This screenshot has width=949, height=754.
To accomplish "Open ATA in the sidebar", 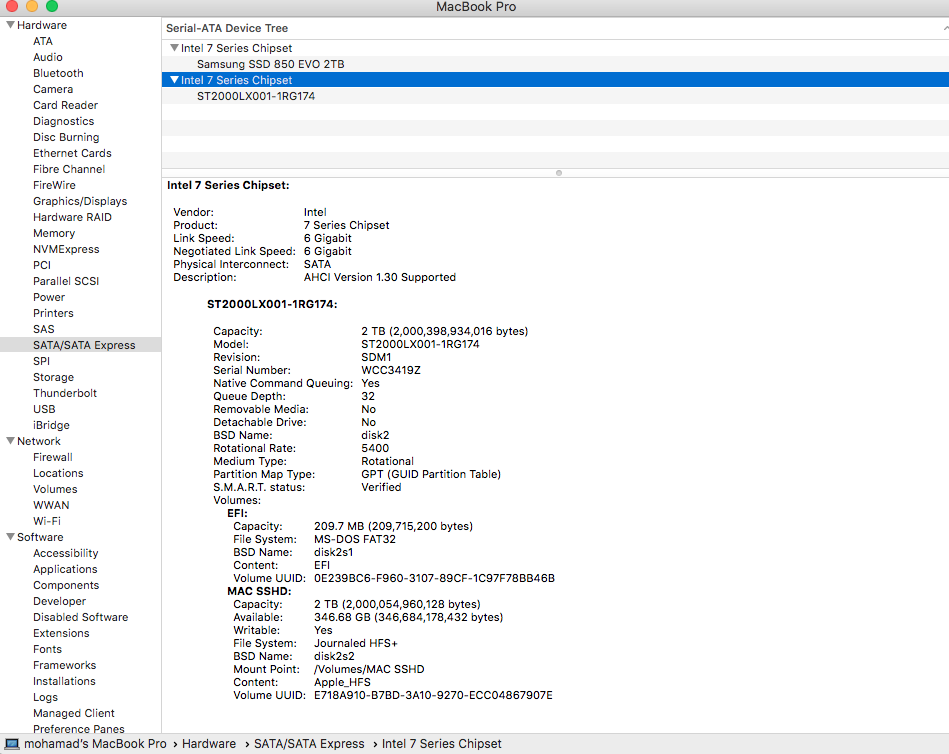I will coord(43,41).
